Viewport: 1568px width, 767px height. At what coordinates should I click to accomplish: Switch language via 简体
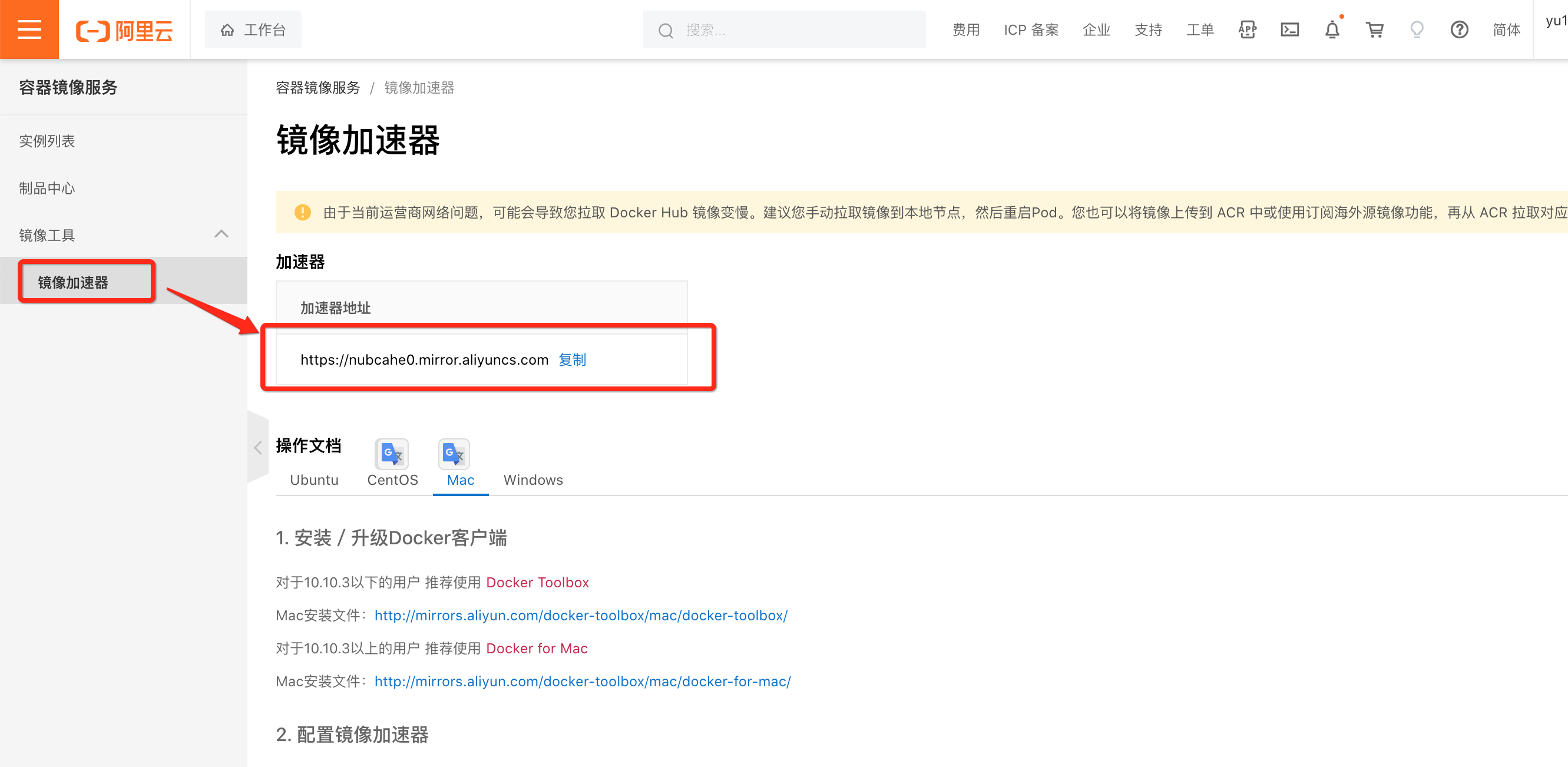coord(1507,30)
